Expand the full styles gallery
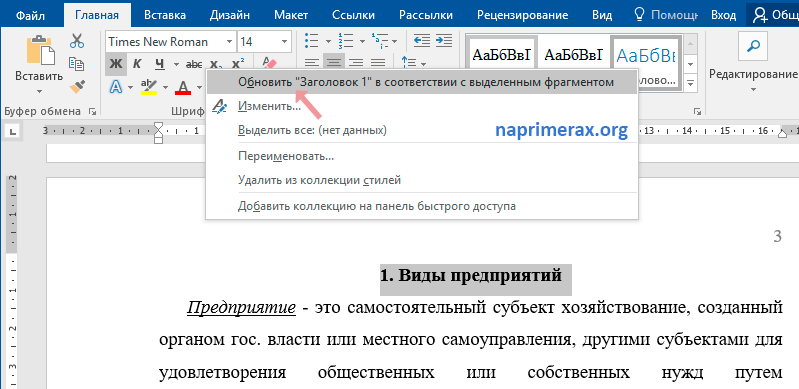The height and width of the screenshot is (389, 799). pyautogui.click(x=690, y=82)
